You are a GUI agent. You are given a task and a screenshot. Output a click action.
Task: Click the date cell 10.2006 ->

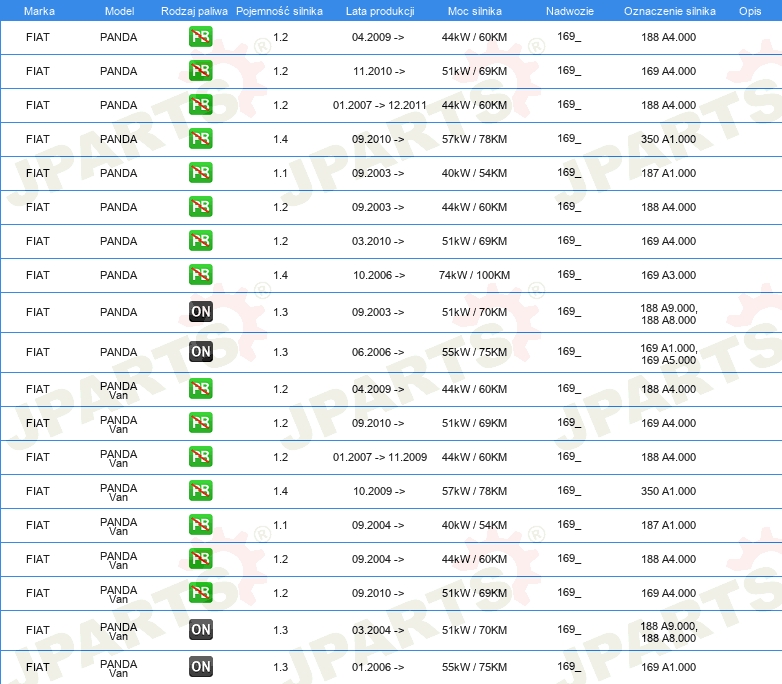(379, 275)
